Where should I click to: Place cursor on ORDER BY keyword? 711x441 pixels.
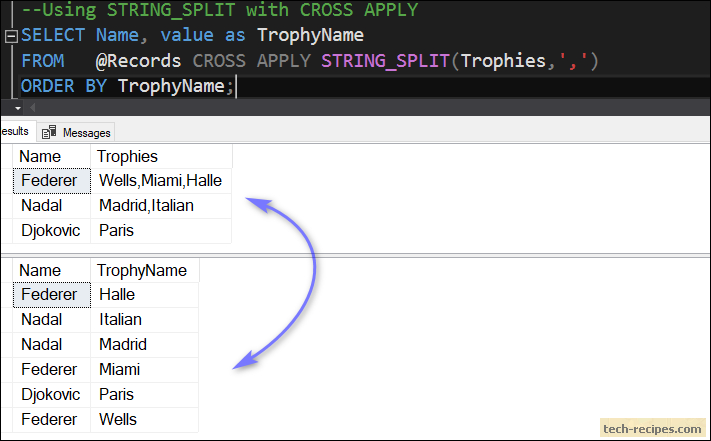click(64, 86)
